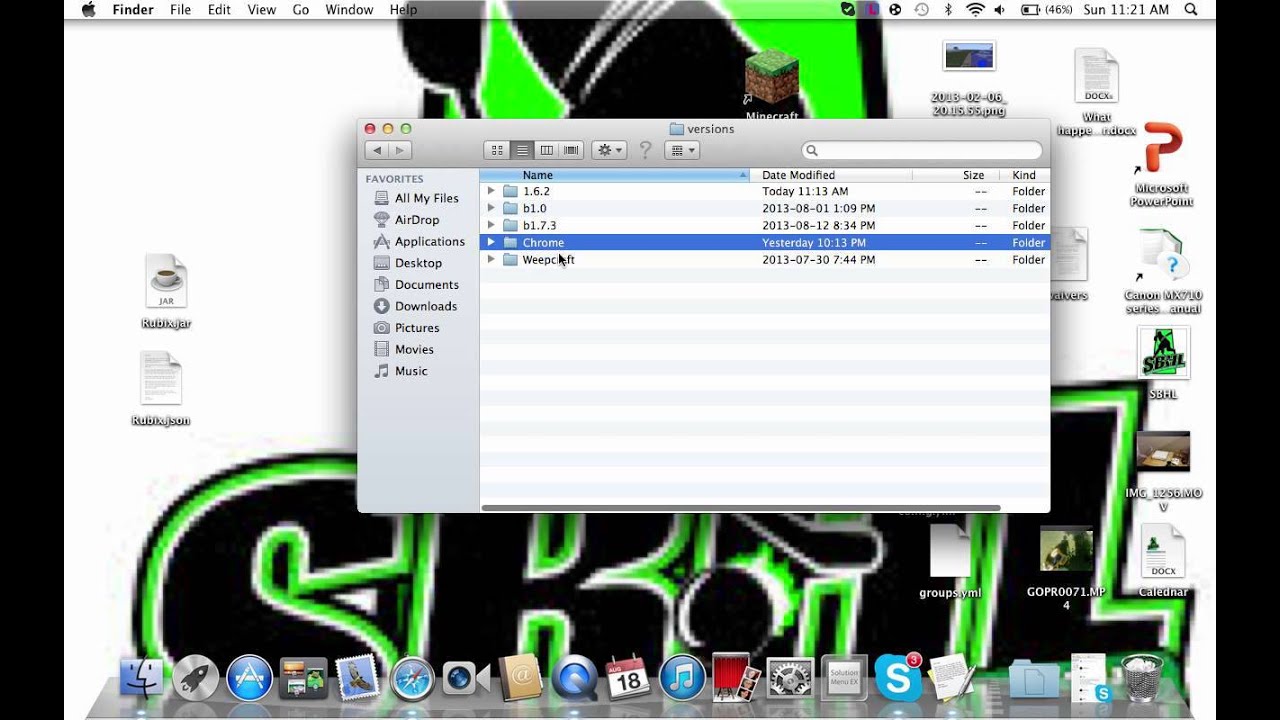Select the b1.7.3 folder row

764,225
